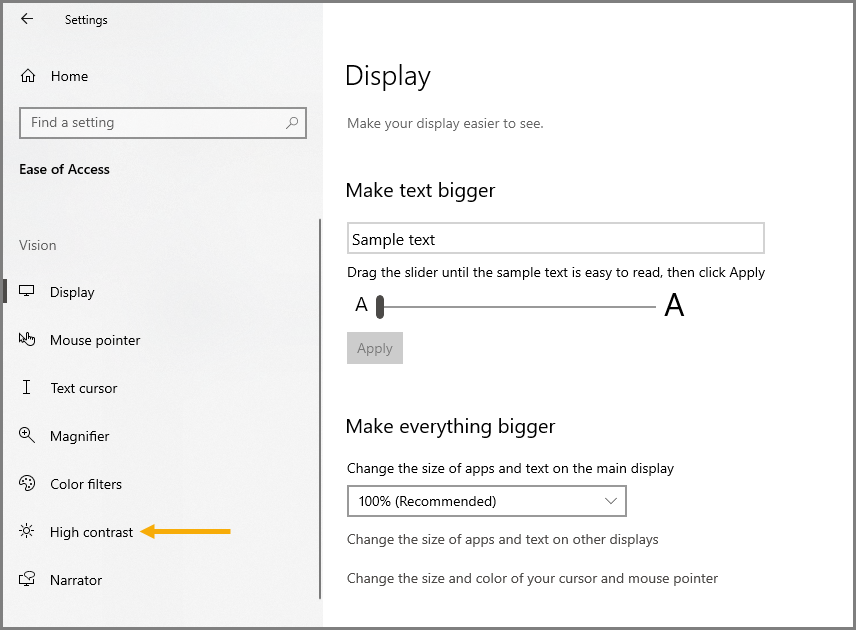Click the Mouse pointer sidebar icon
The width and height of the screenshot is (856, 630).
(x=28, y=340)
